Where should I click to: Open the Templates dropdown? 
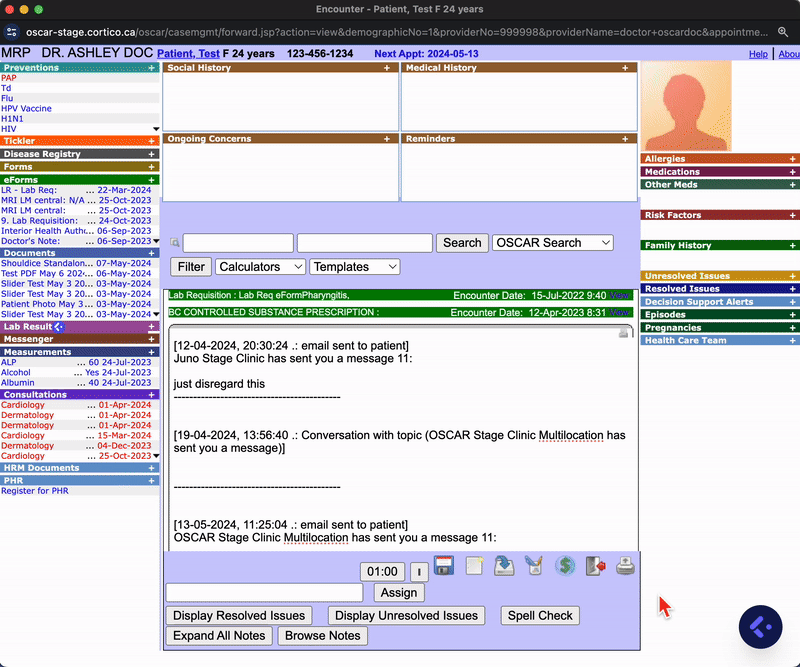click(x=354, y=267)
